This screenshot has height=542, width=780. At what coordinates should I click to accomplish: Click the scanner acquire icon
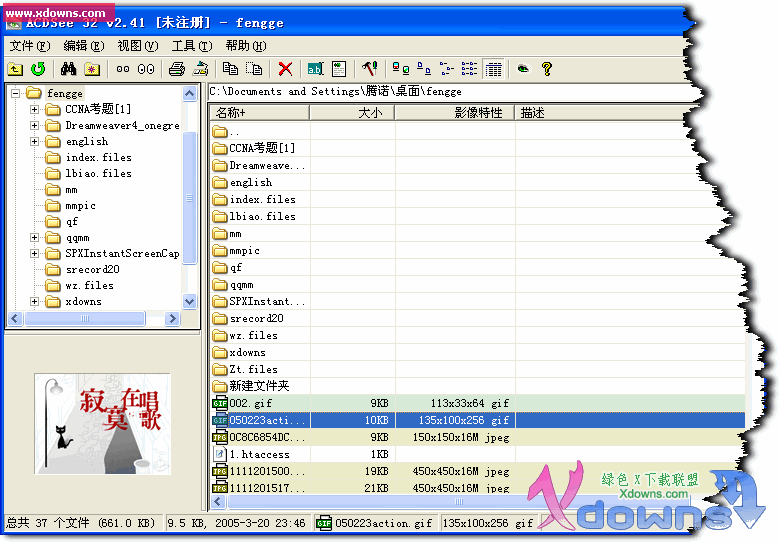[201, 69]
